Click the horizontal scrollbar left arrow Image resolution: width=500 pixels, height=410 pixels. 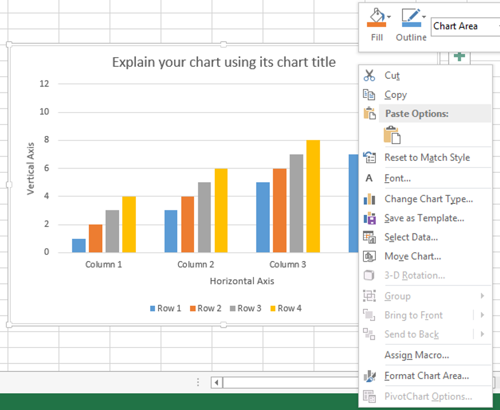click(217, 382)
